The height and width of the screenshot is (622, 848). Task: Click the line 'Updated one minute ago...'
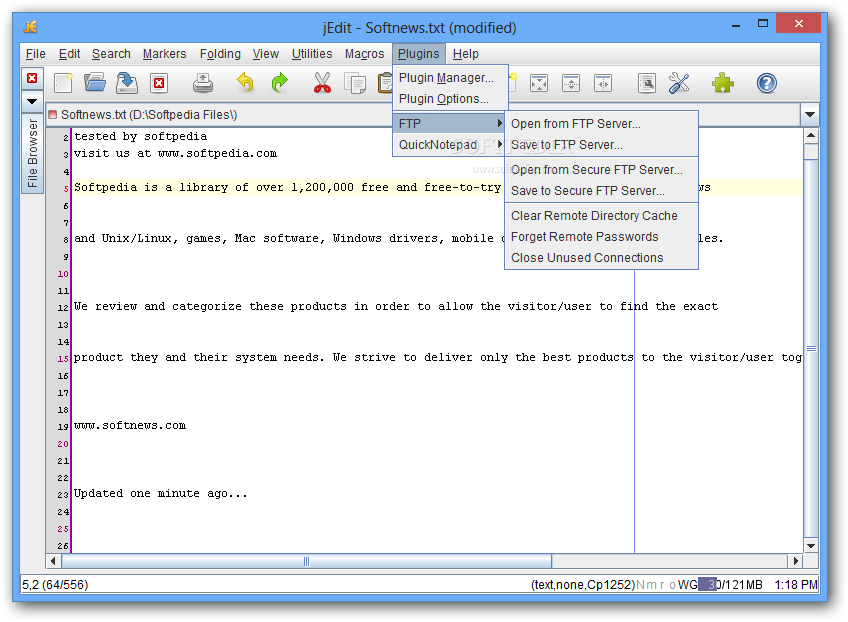click(x=161, y=494)
